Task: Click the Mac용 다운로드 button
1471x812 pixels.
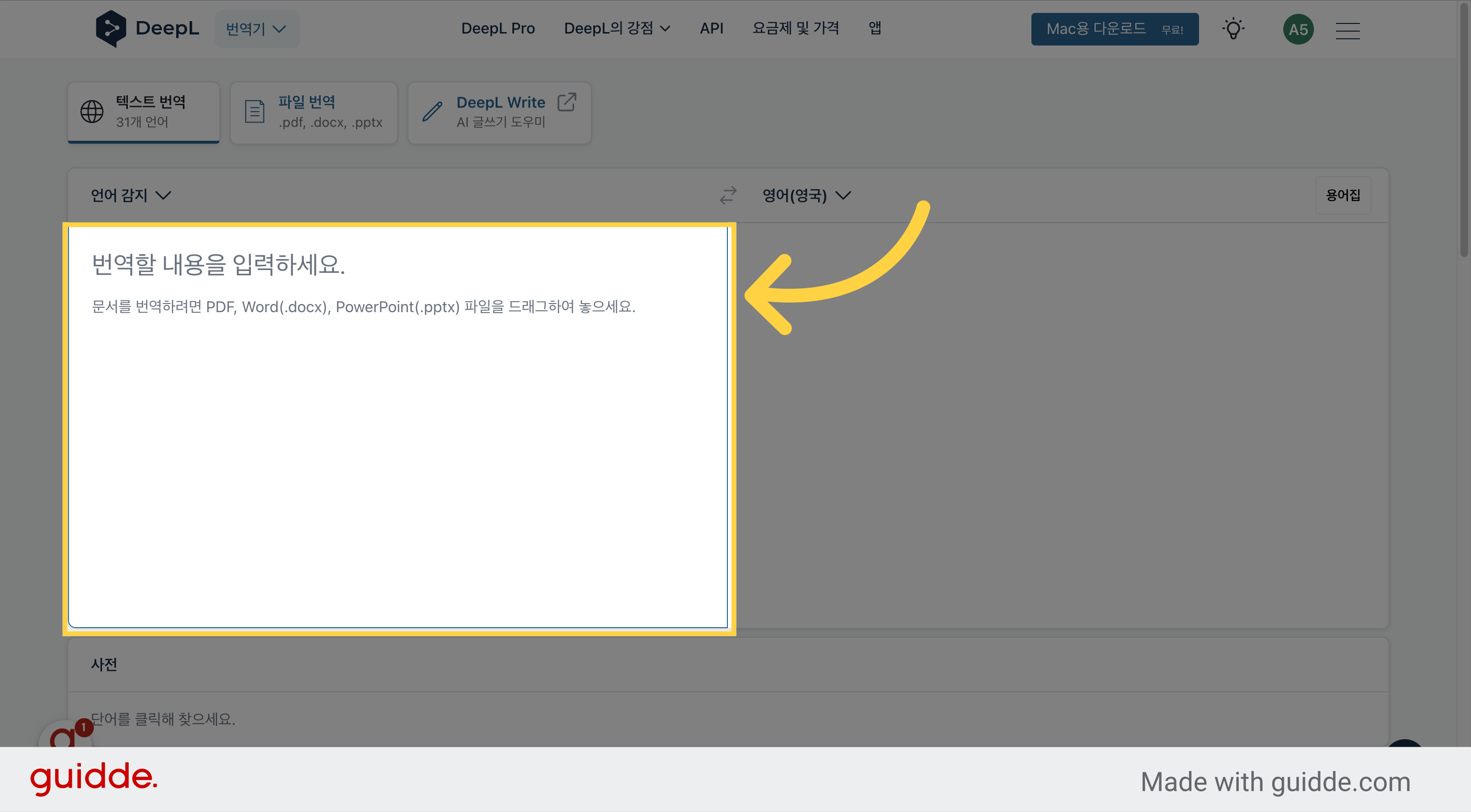Action: [x=1114, y=29]
